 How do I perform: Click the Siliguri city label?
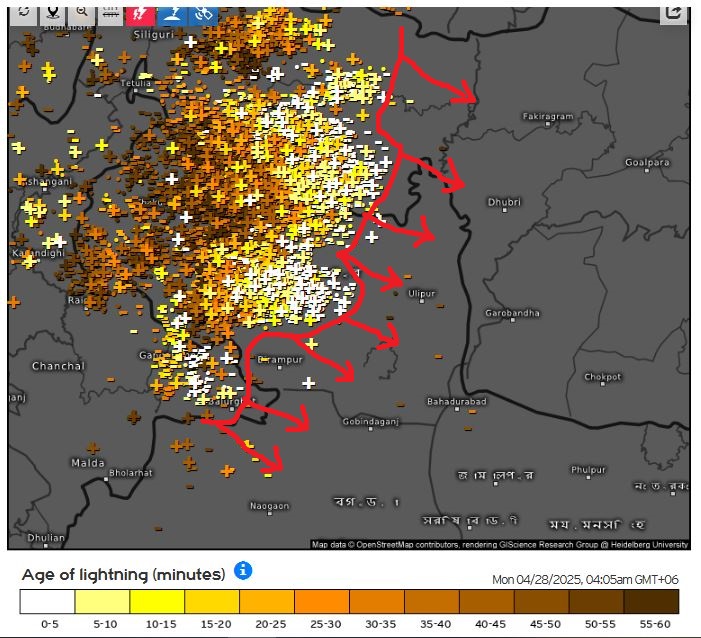(153, 34)
